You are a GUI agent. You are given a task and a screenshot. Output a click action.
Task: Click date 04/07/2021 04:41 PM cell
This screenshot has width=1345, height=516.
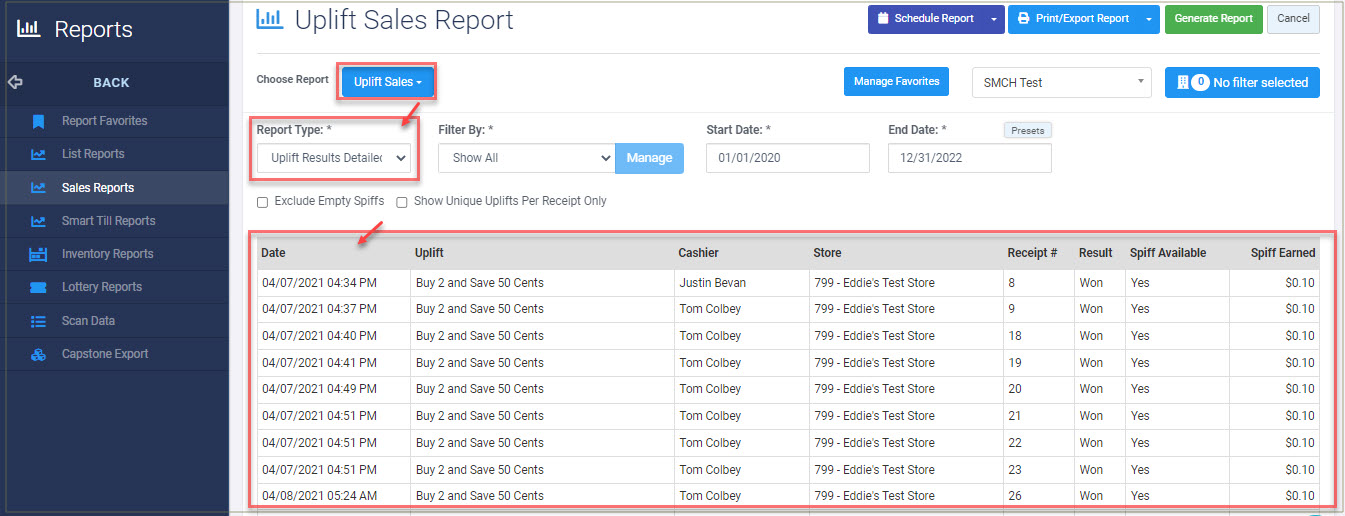point(334,363)
